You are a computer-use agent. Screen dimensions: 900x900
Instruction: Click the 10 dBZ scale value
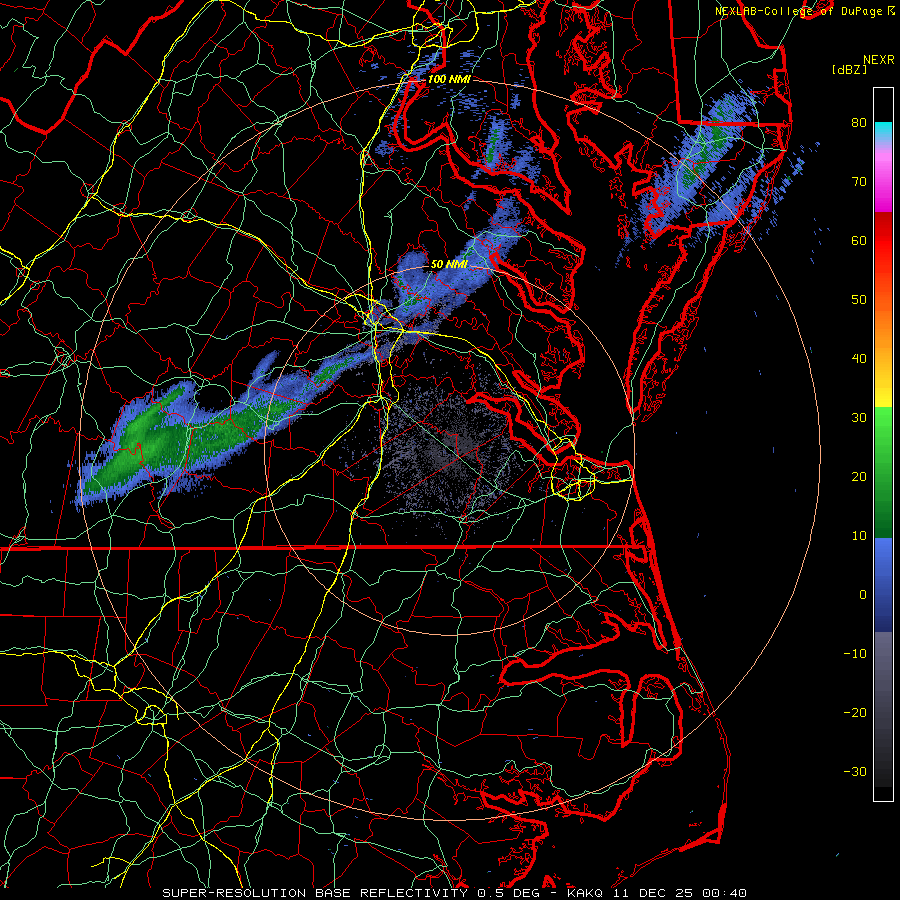859,536
